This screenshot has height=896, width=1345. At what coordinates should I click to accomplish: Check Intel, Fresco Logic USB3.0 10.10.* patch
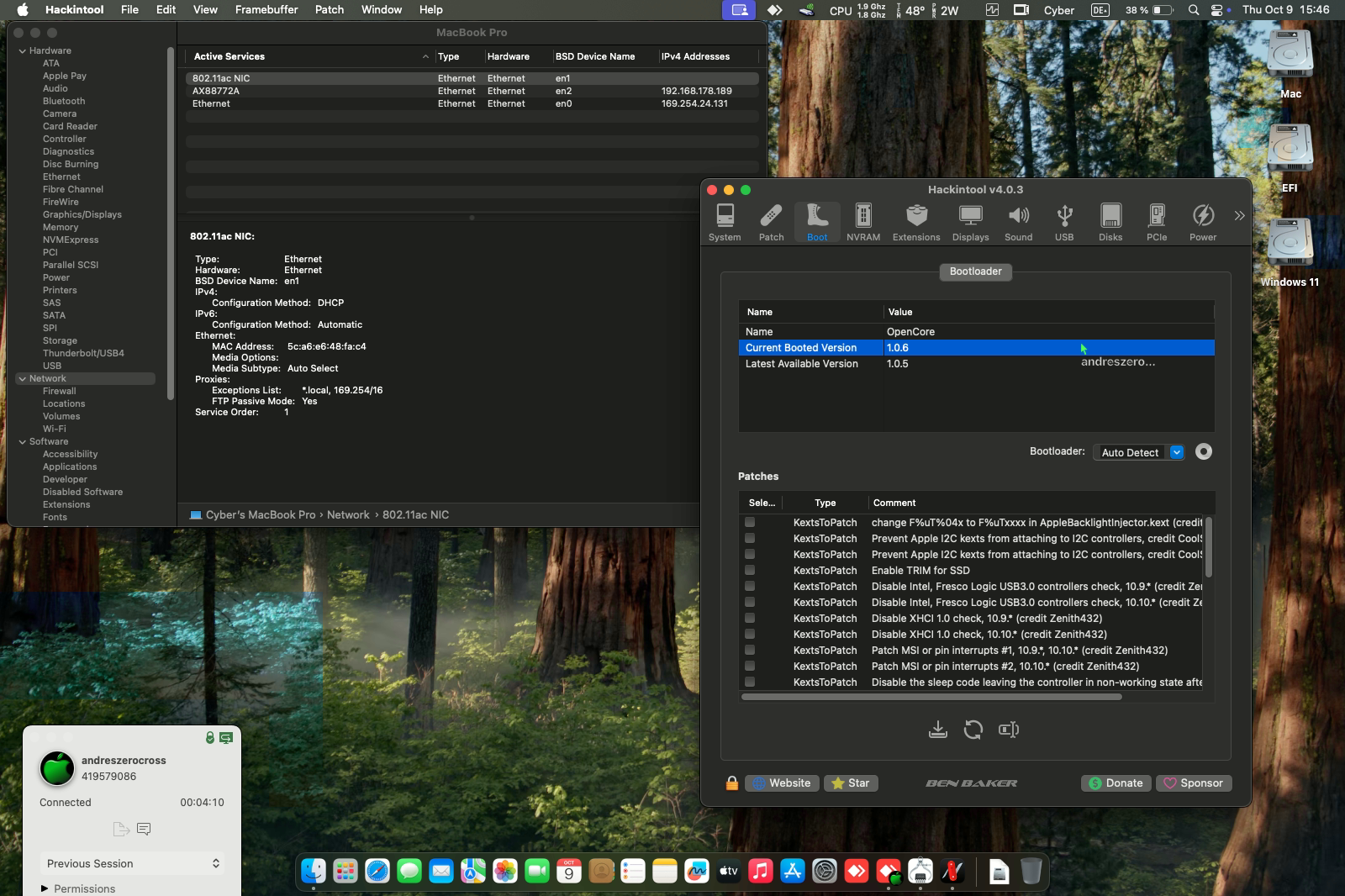[750, 603]
